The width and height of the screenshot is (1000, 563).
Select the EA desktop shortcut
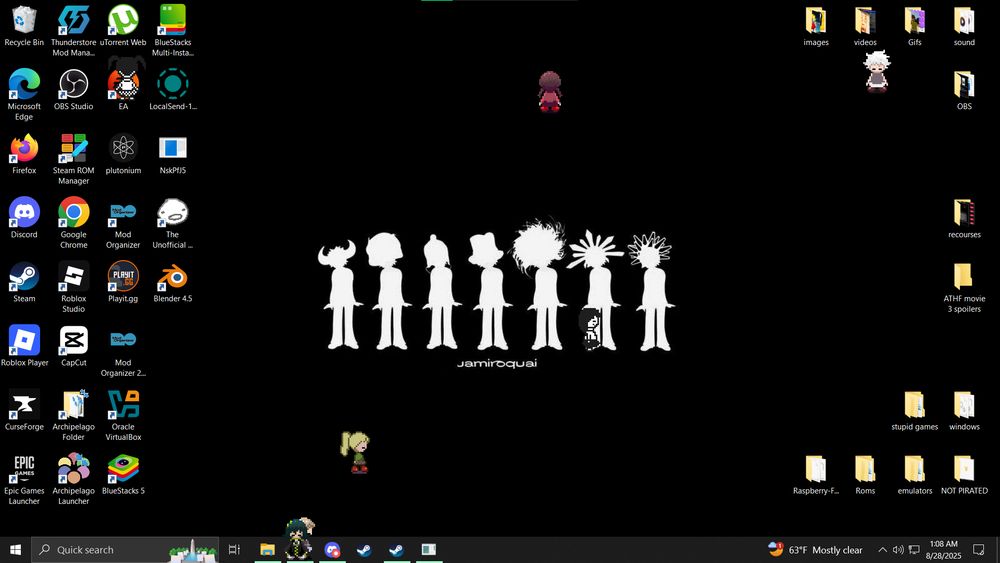[x=123, y=90]
